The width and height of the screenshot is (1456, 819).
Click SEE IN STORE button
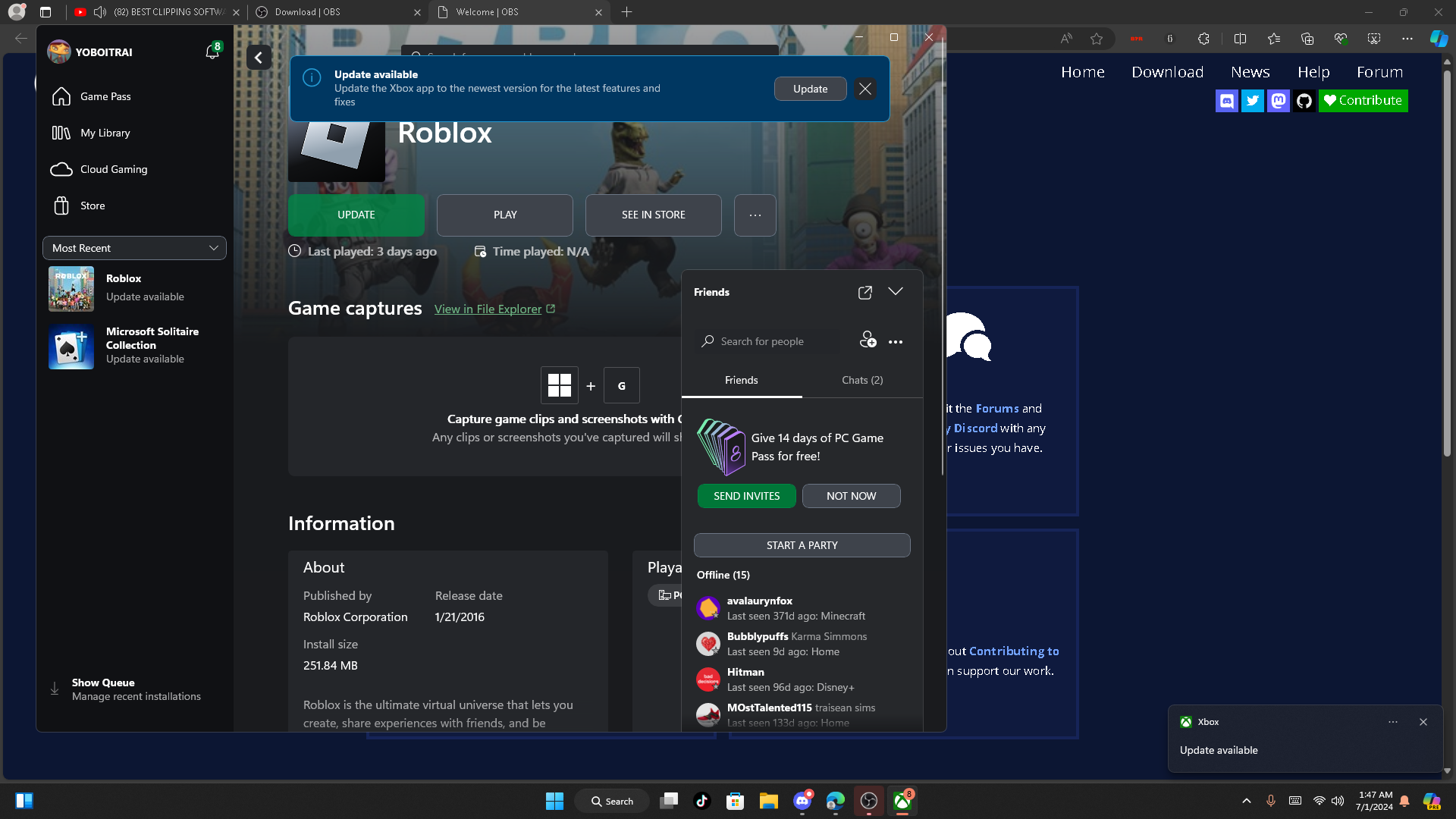(x=654, y=215)
